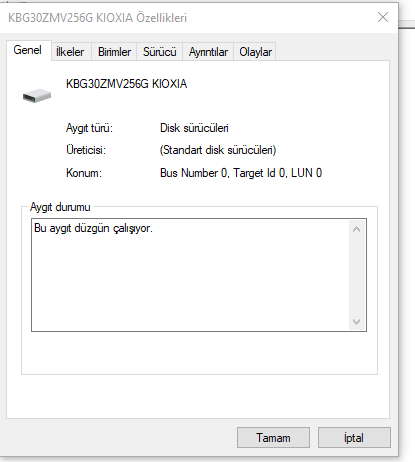Screen dimensions: 415x462
Task: Open the Birimler tab
Action: click(114, 52)
